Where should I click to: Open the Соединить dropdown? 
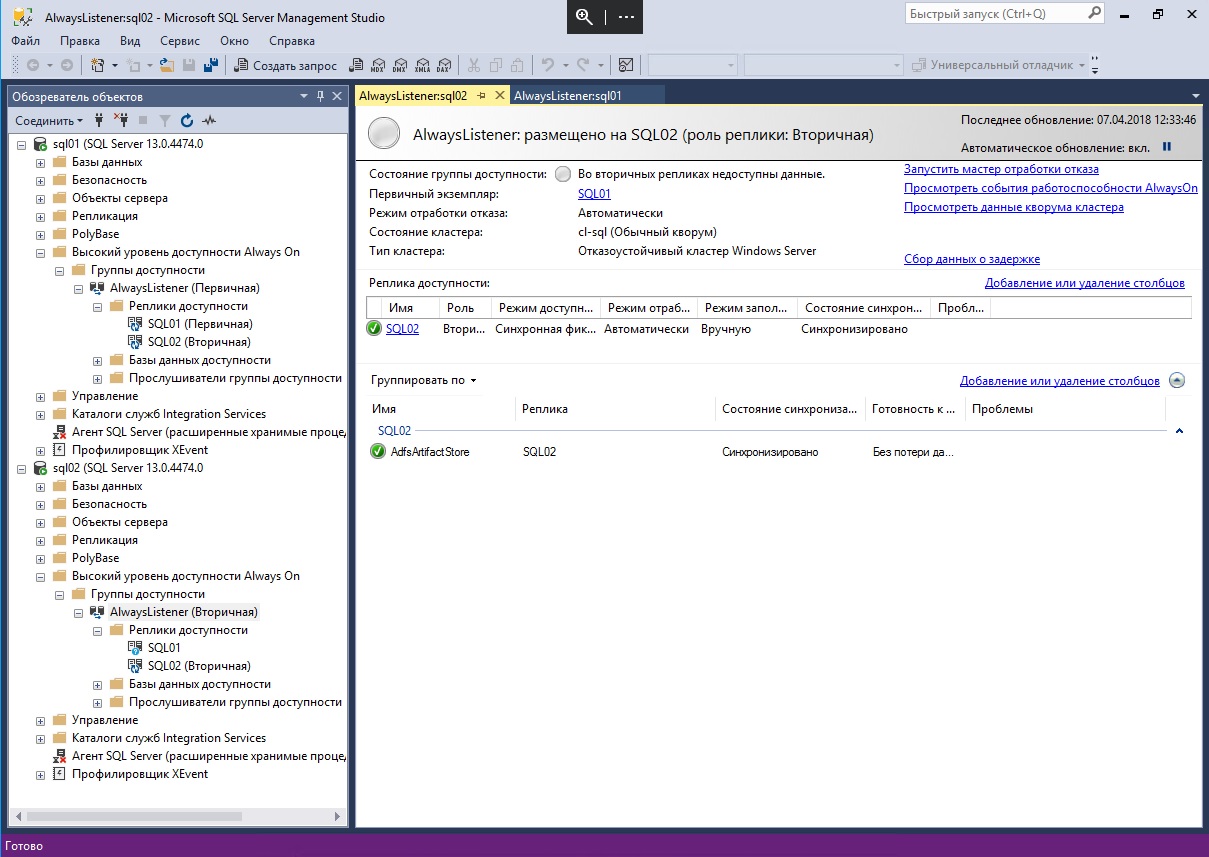[x=50, y=120]
